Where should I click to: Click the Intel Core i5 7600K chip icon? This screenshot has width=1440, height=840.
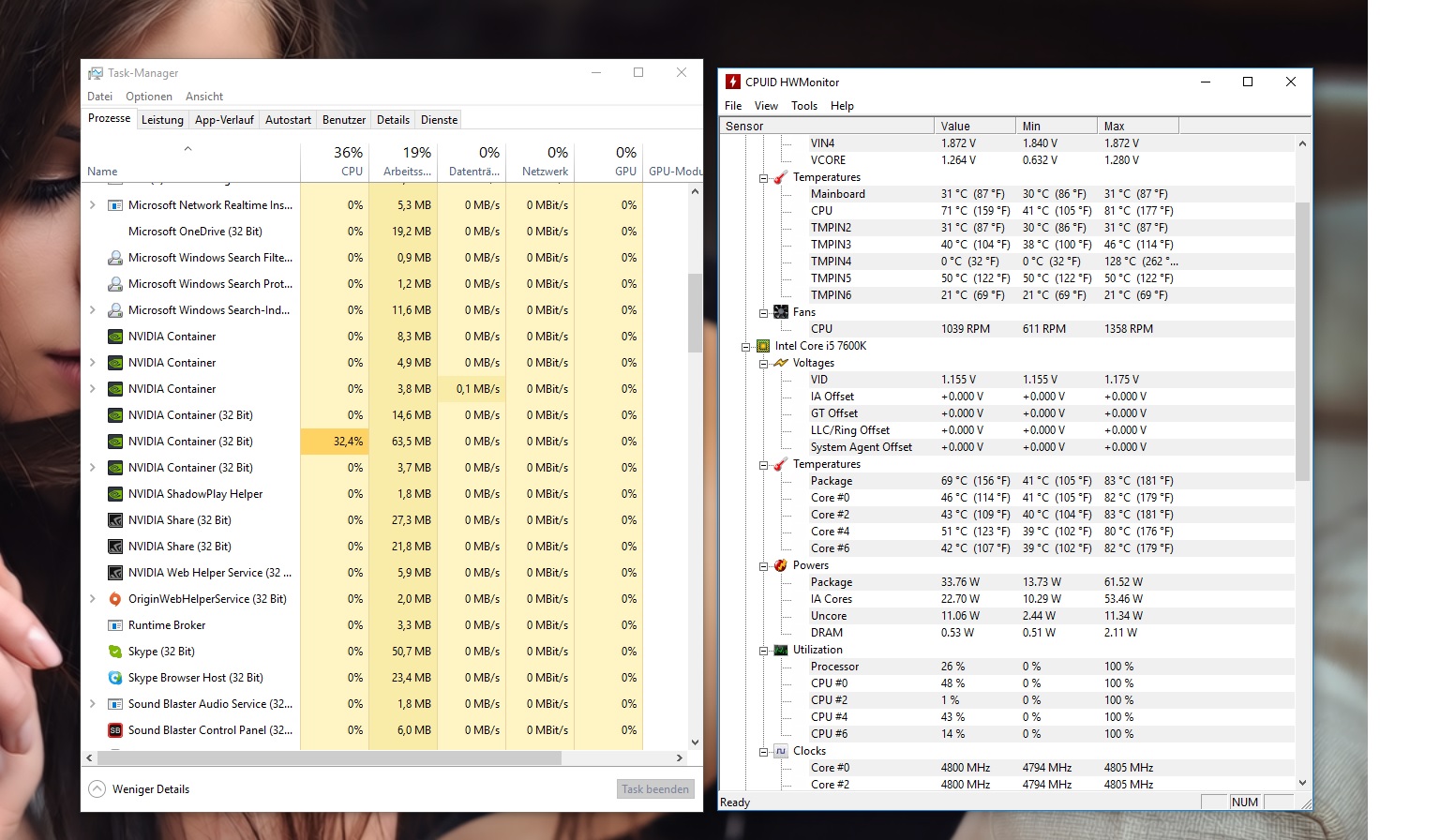point(763,346)
